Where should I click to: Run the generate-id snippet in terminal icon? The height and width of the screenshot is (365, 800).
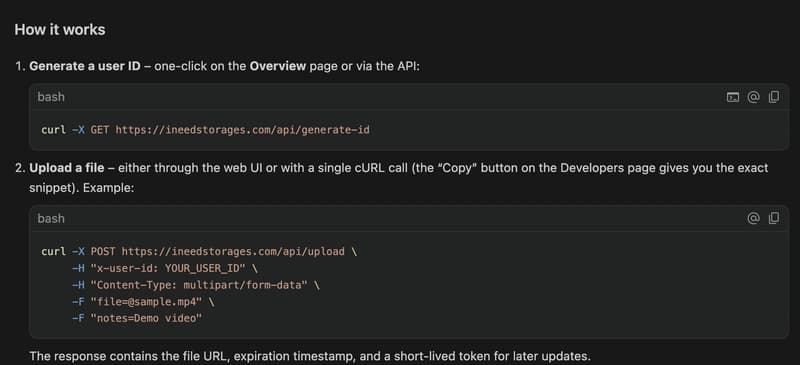(x=733, y=97)
